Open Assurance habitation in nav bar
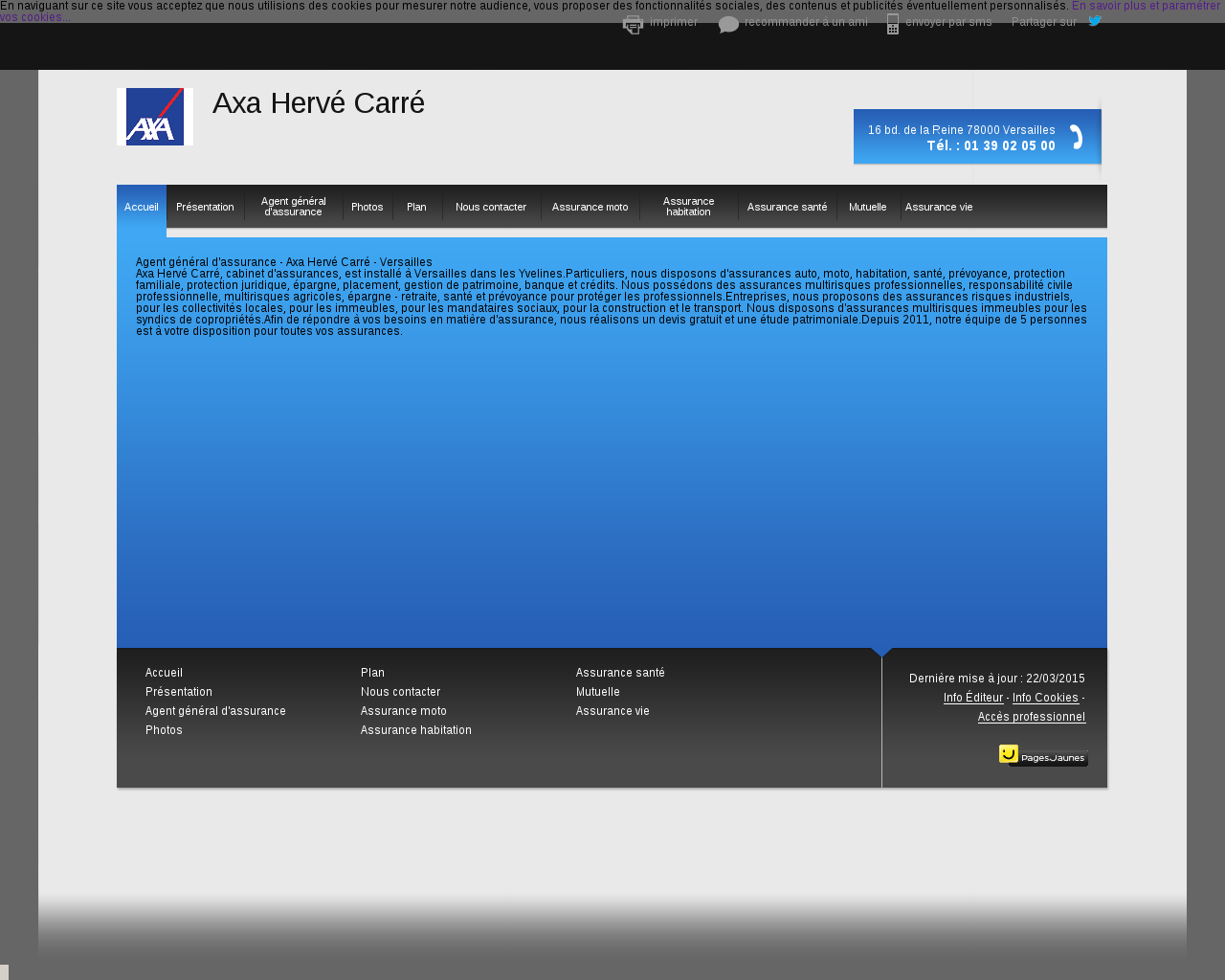This screenshot has height=980, width=1225. tap(688, 207)
